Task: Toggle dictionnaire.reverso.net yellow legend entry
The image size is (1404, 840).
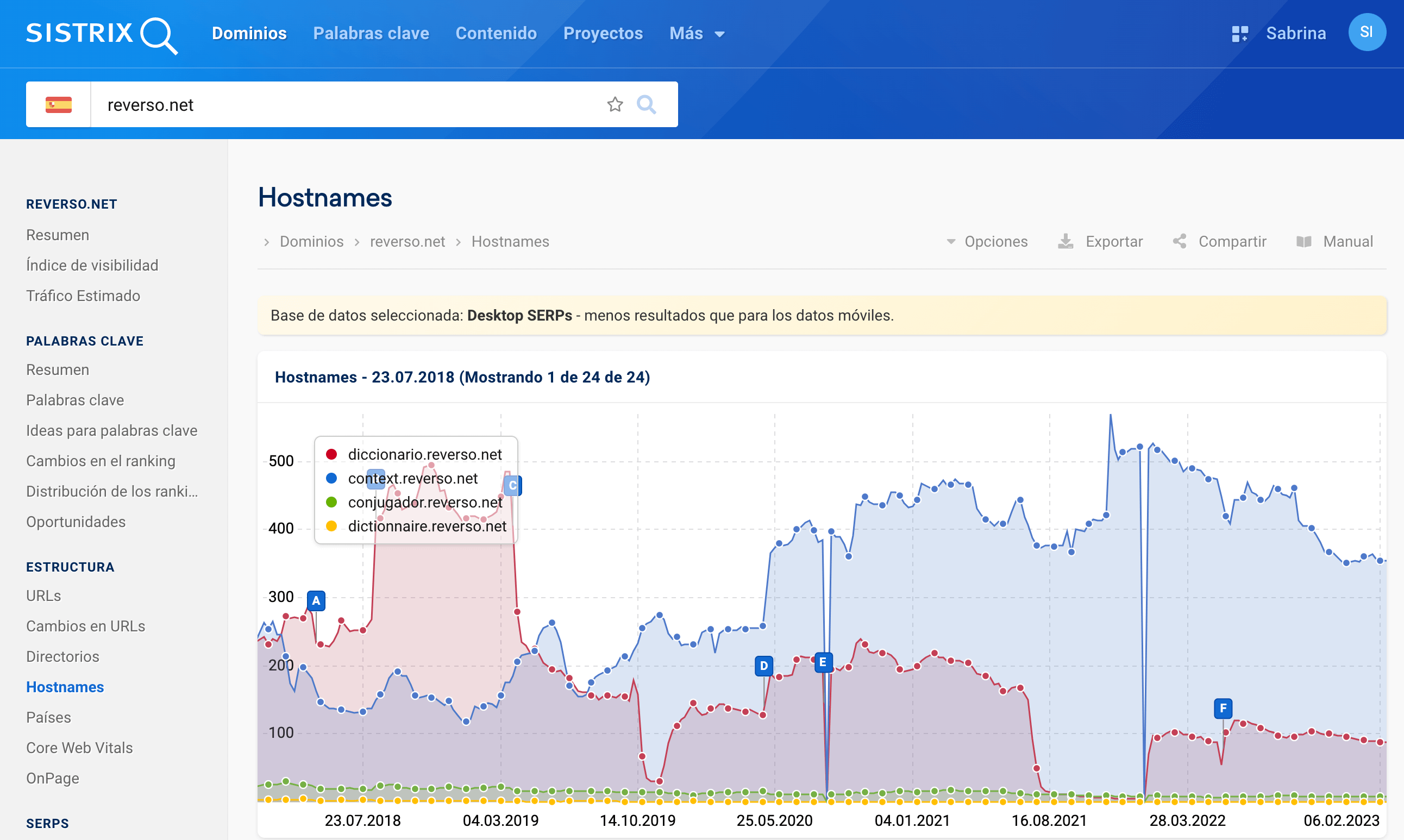Action: pyautogui.click(x=427, y=526)
